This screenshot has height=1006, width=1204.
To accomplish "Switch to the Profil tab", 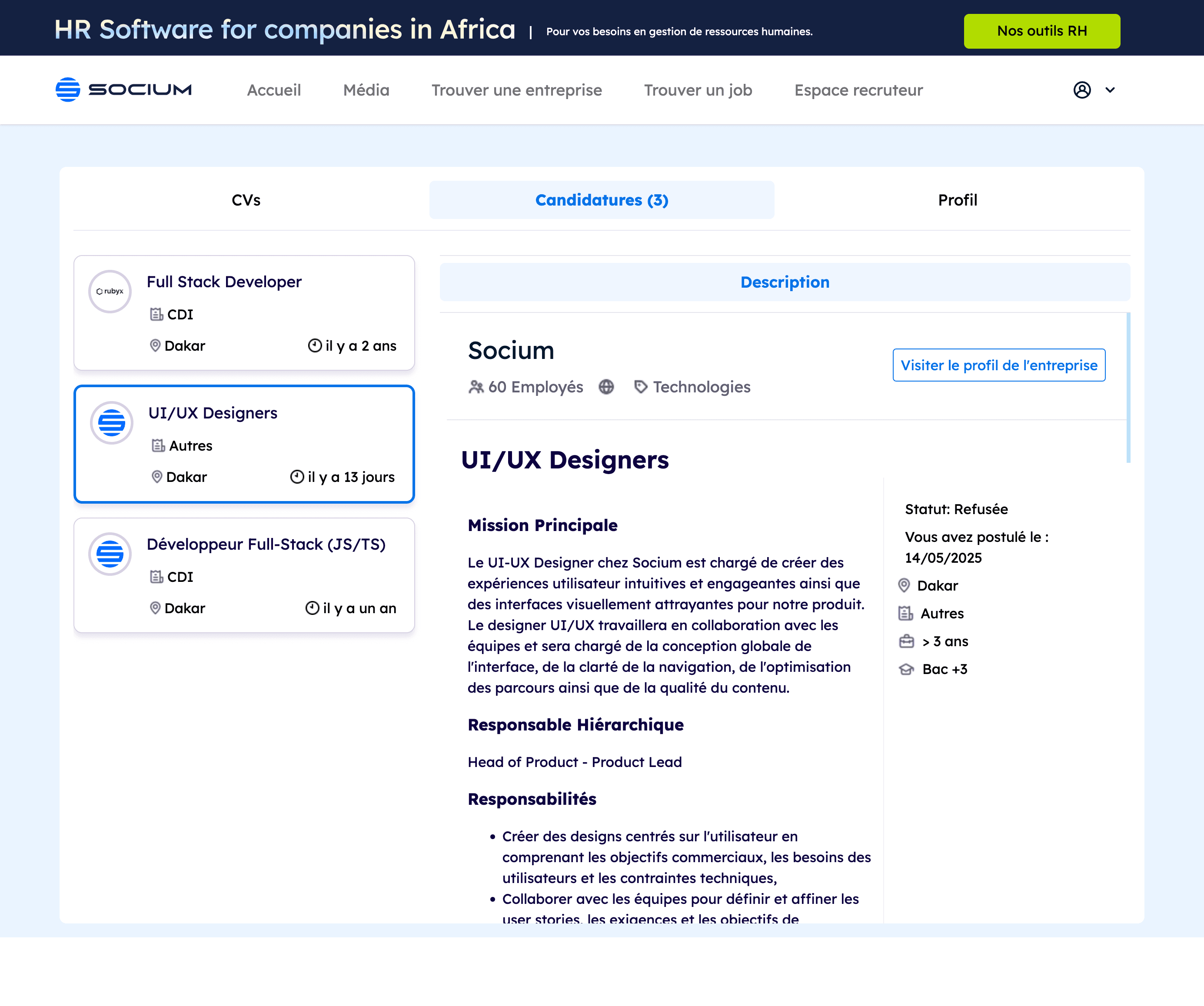I will coord(957,199).
